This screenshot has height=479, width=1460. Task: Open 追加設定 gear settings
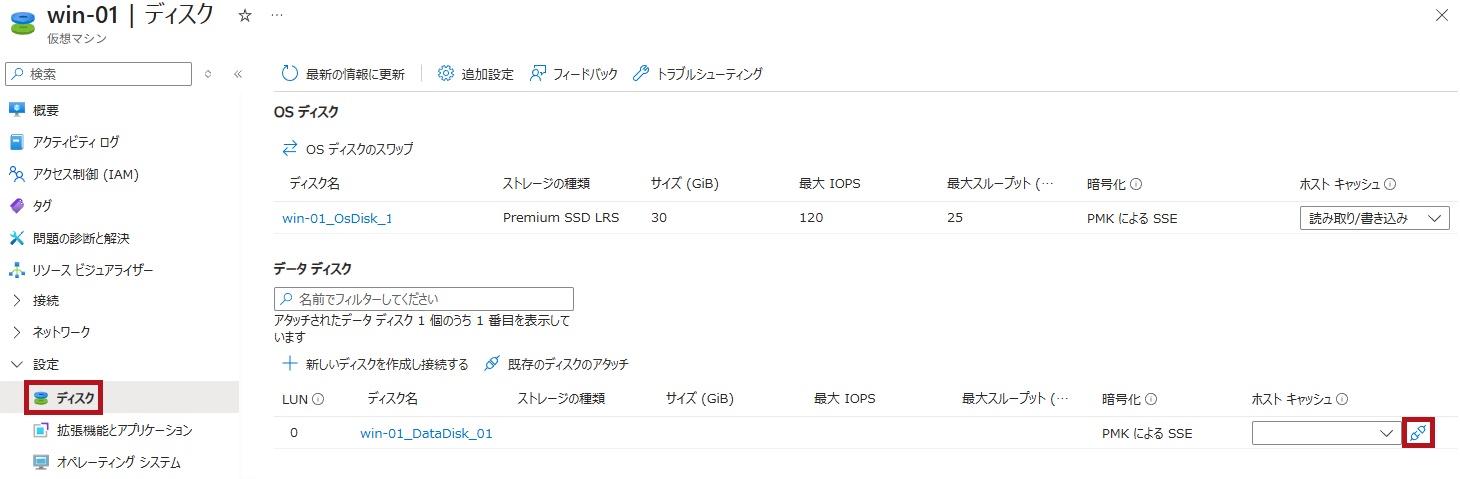coord(446,74)
